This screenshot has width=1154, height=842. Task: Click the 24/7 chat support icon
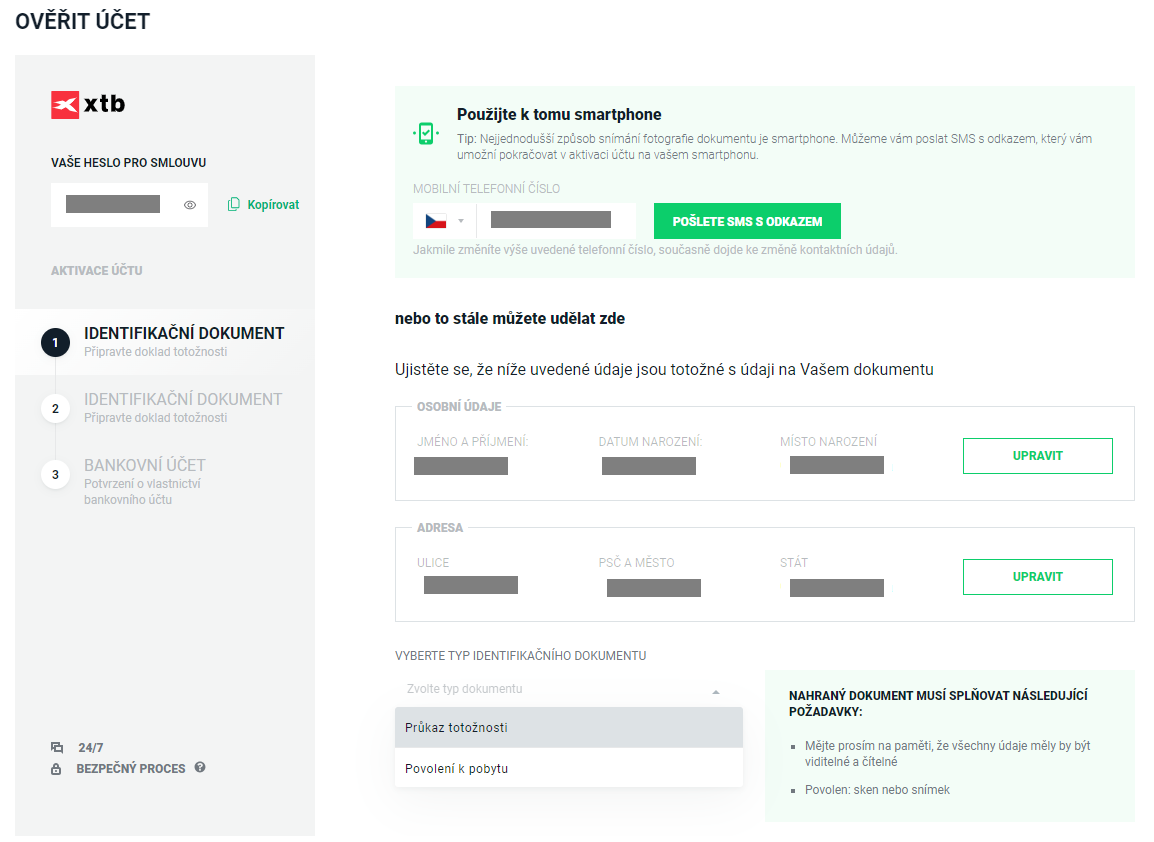57,747
